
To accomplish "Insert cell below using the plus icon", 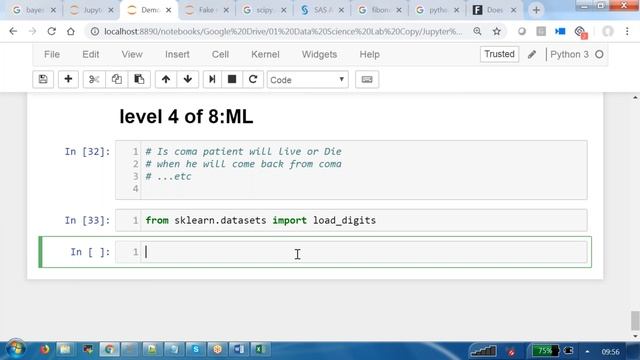I will point(68,79).
